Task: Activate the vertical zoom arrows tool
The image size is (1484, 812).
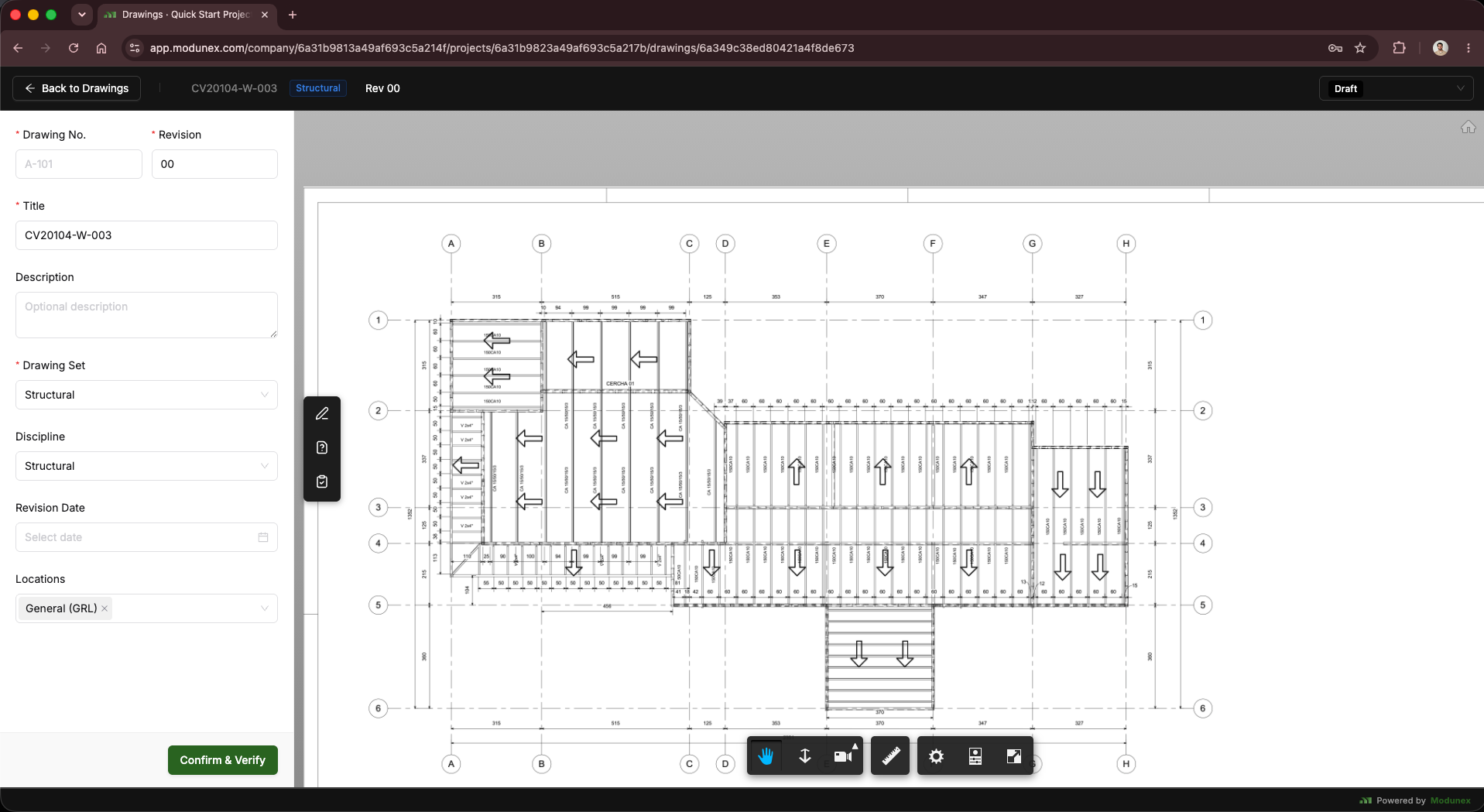Action: click(x=805, y=756)
